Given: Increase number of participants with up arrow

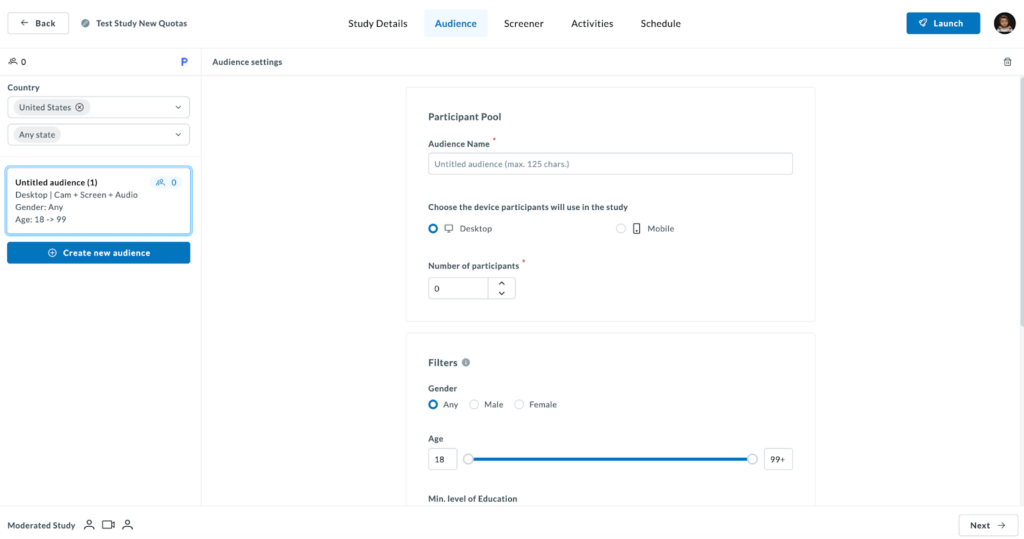Looking at the screenshot, I should 501,283.
